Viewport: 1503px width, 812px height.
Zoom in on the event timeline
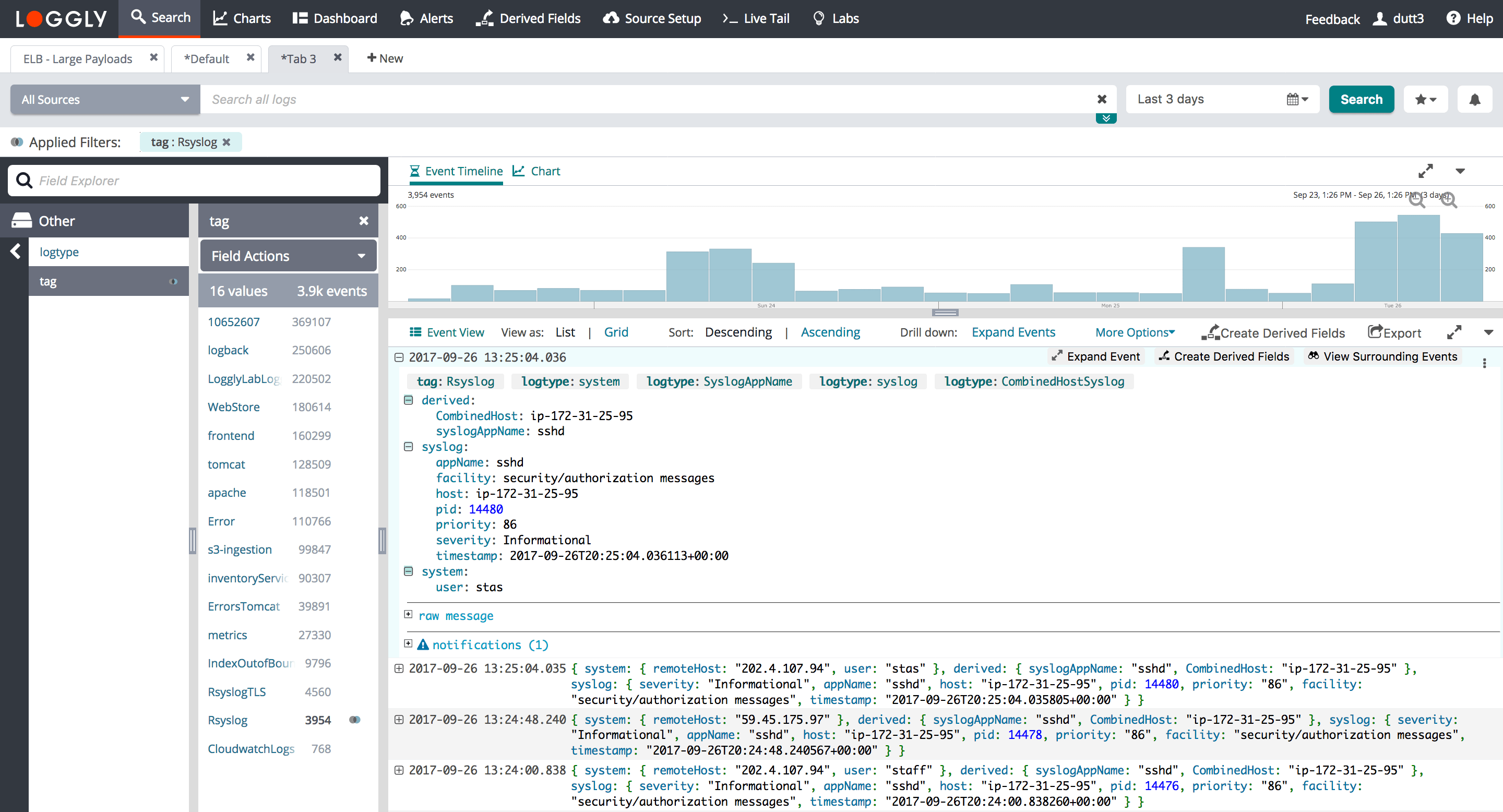tap(1448, 200)
